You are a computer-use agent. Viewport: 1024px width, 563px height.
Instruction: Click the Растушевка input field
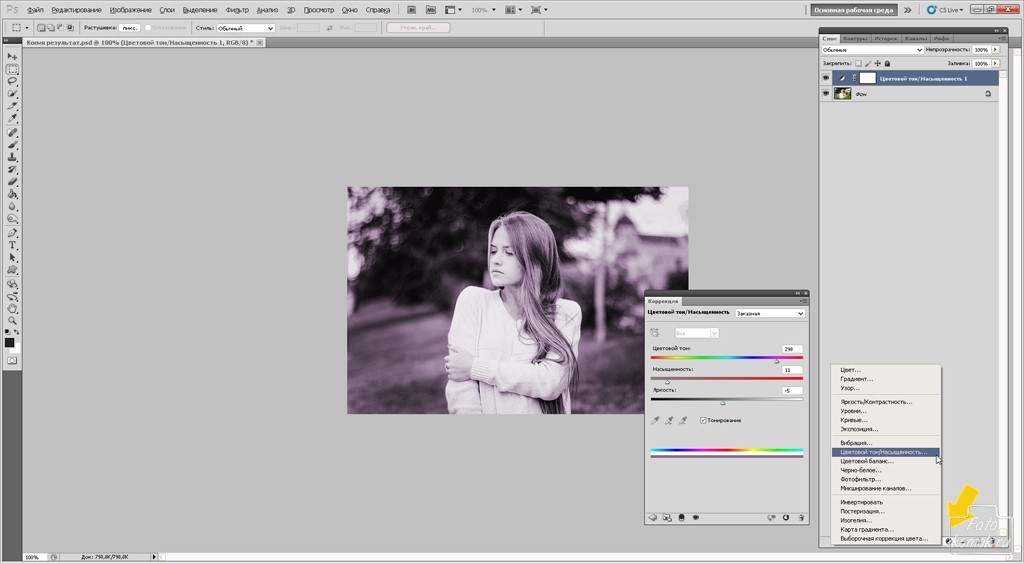pyautogui.click(x=129, y=28)
